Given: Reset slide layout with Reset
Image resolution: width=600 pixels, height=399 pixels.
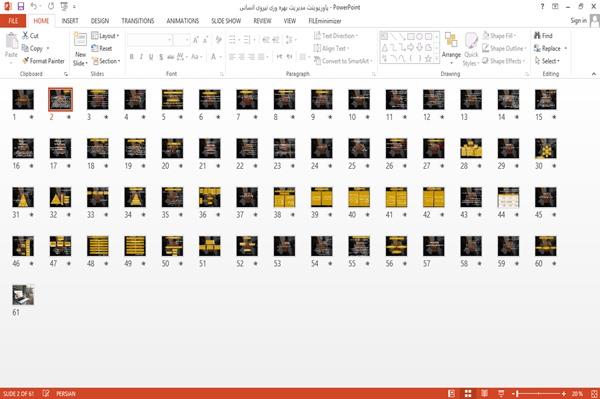Looking at the screenshot, I should tap(101, 48).
